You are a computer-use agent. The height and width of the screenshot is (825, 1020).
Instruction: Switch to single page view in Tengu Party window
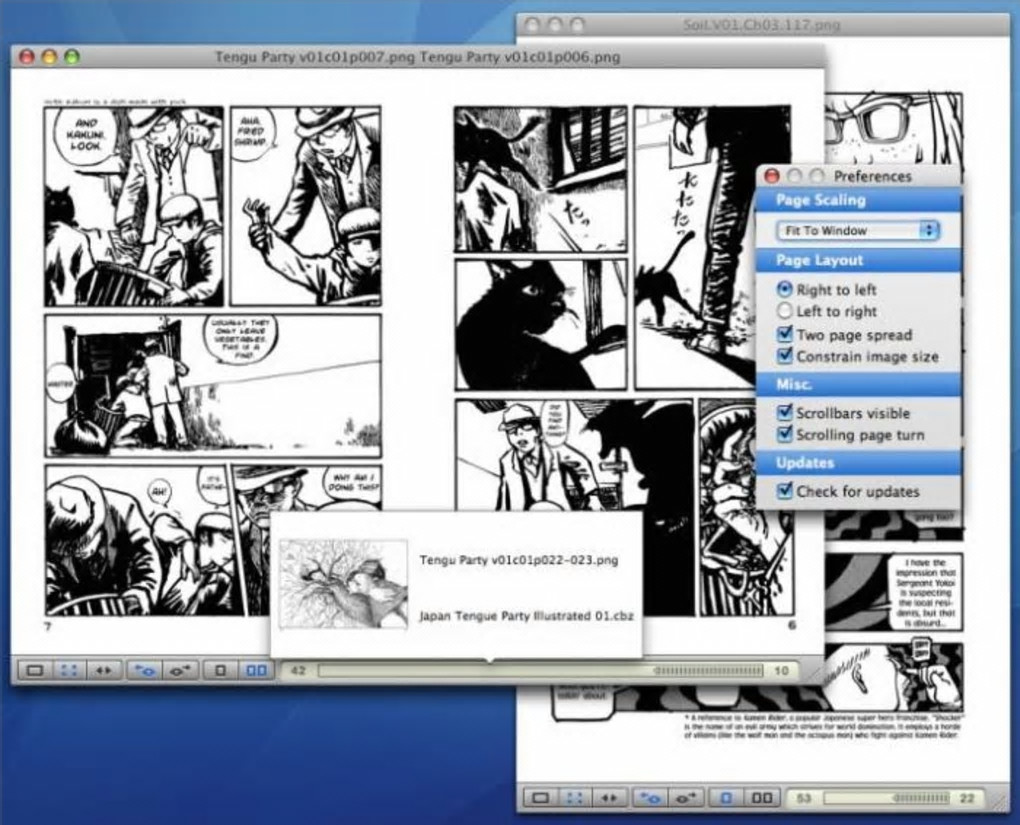(220, 669)
